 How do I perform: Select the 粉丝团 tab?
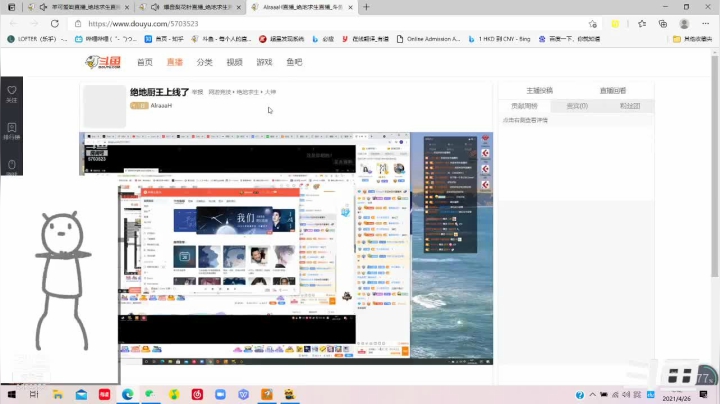(630, 106)
